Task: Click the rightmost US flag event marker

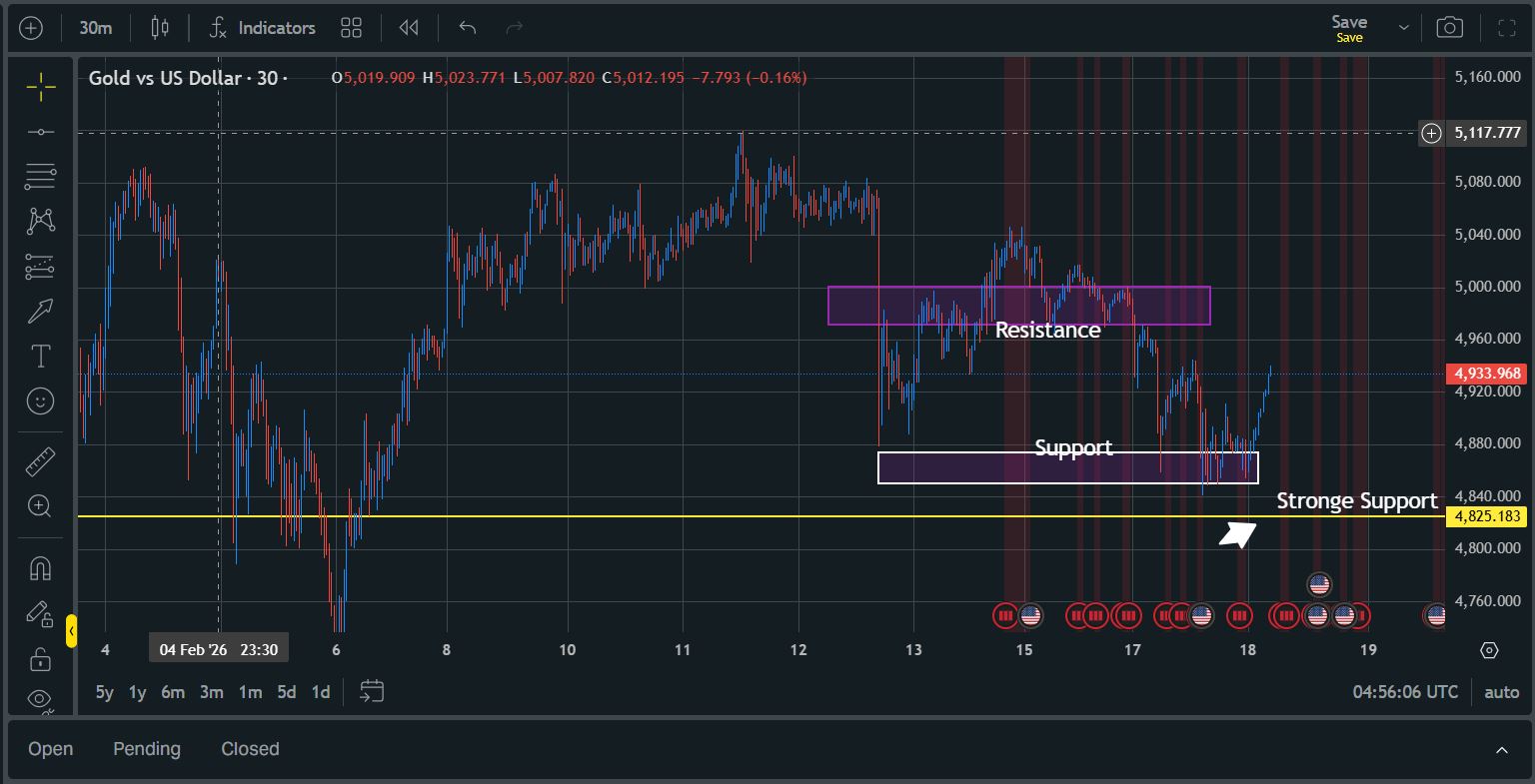Action: click(1436, 616)
